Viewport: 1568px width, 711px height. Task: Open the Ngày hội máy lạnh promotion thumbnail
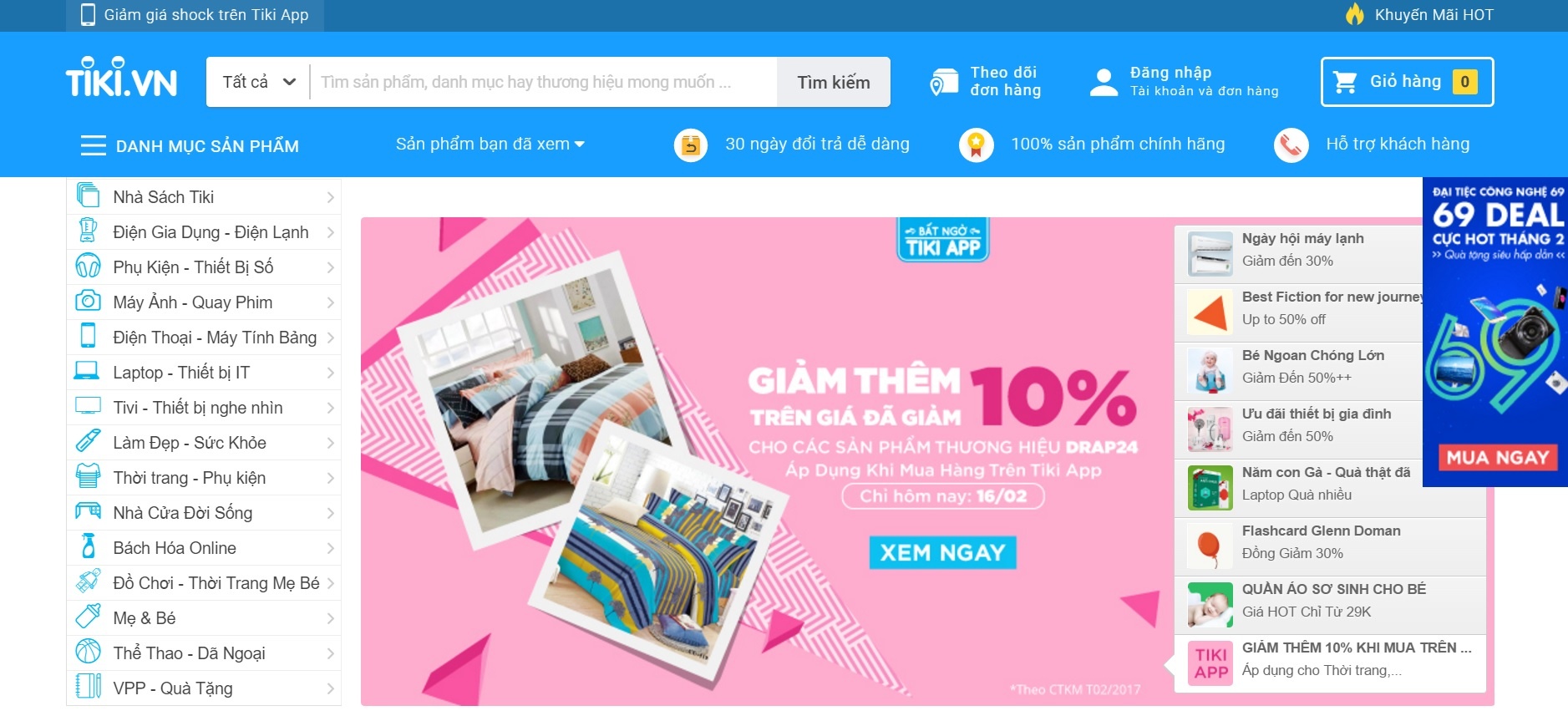tap(1210, 253)
